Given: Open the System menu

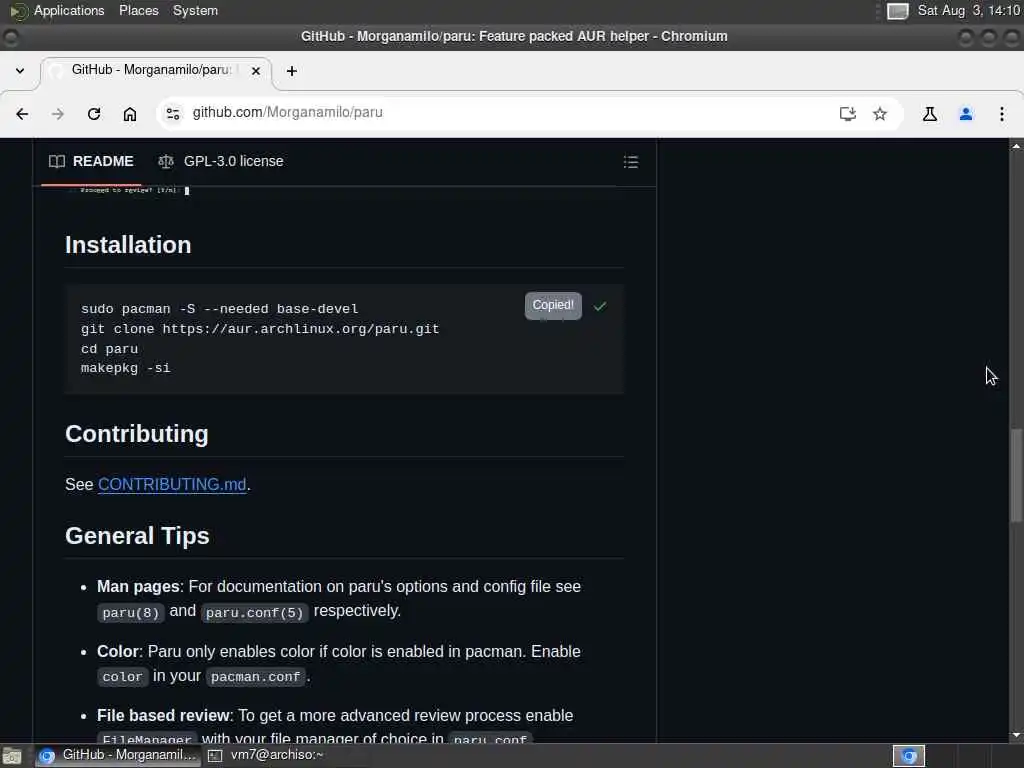Looking at the screenshot, I should click(195, 10).
